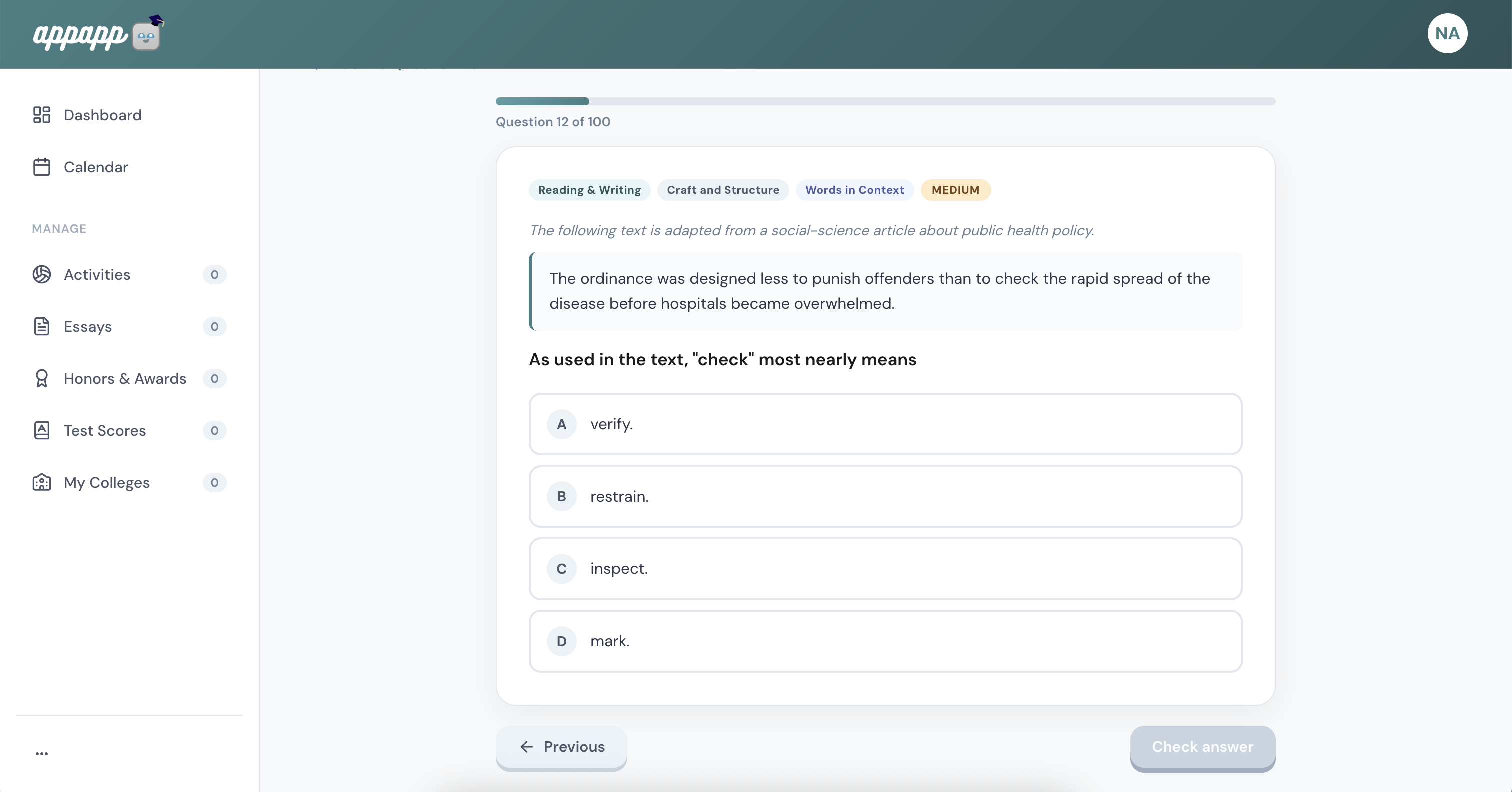1512x792 pixels.
Task: Open the Essays section
Action: click(x=129, y=327)
